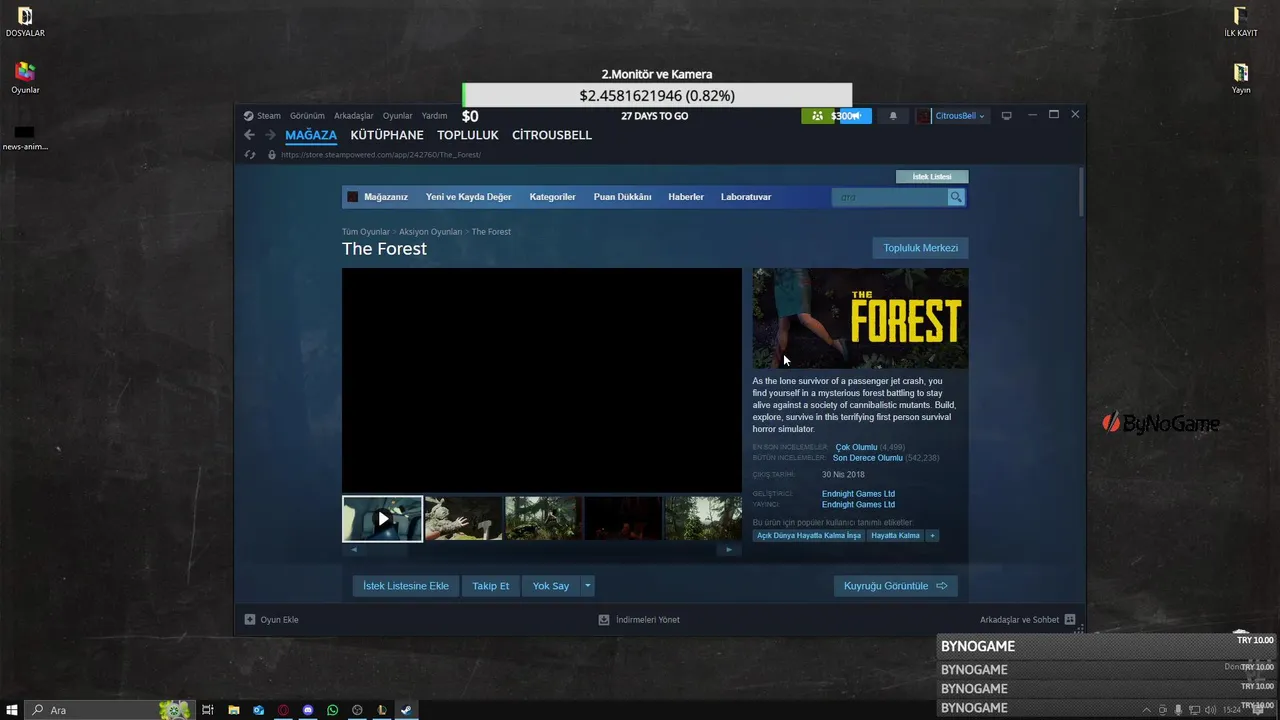Reload the store page with the refresh icon
Screen dimensions: 1280x720
(x=250, y=155)
